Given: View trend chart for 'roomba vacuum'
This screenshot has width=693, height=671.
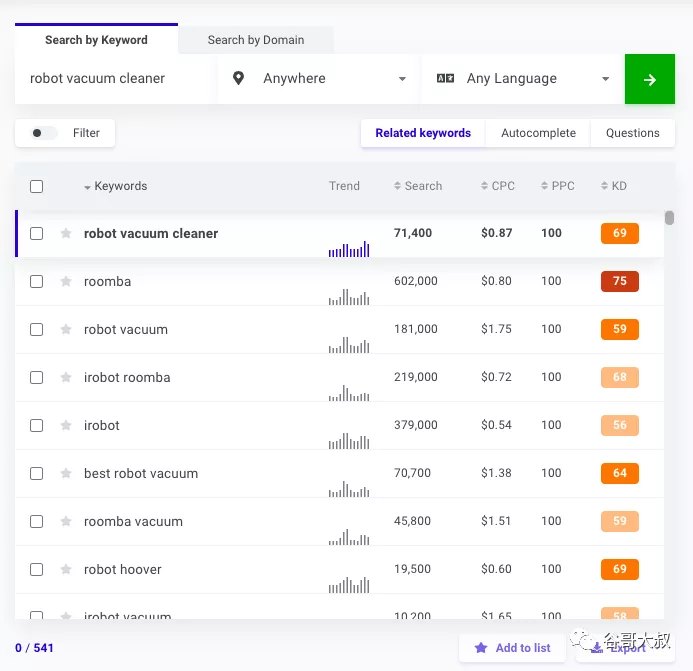Looking at the screenshot, I should tap(349, 537).
